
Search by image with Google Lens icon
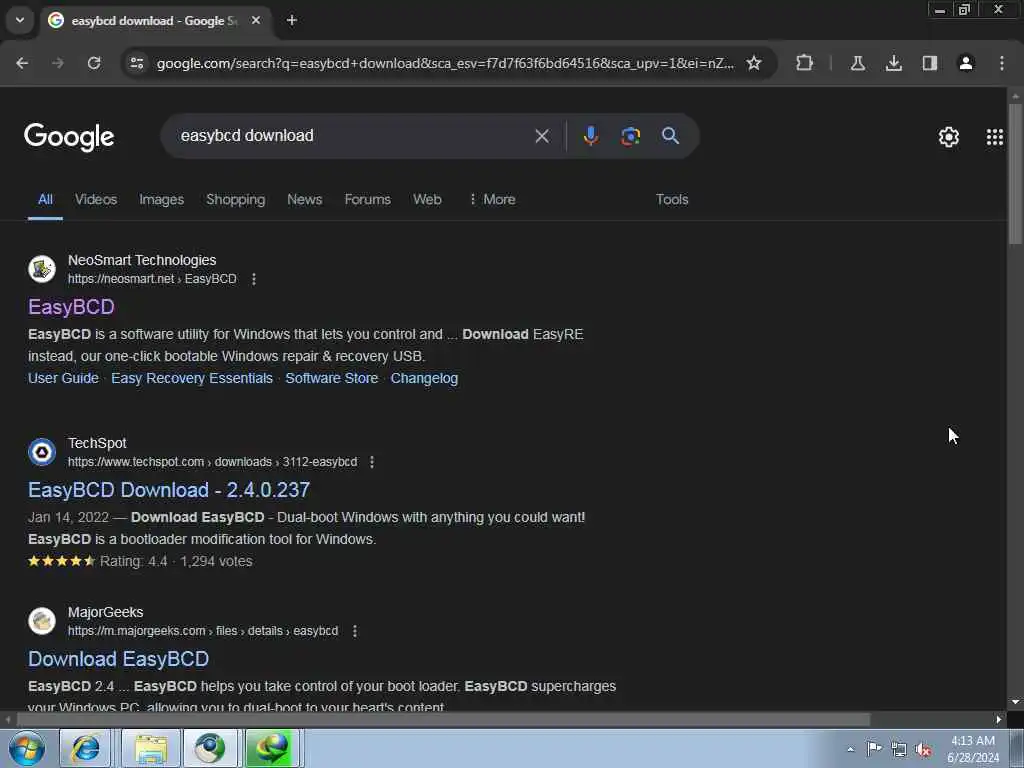pos(630,136)
